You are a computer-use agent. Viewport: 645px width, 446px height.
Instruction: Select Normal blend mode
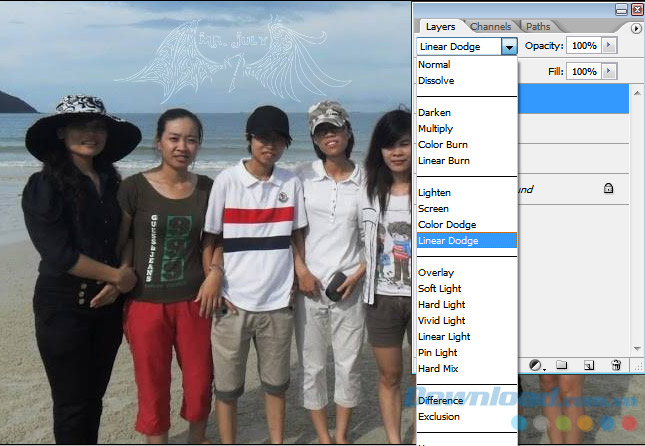pos(434,65)
